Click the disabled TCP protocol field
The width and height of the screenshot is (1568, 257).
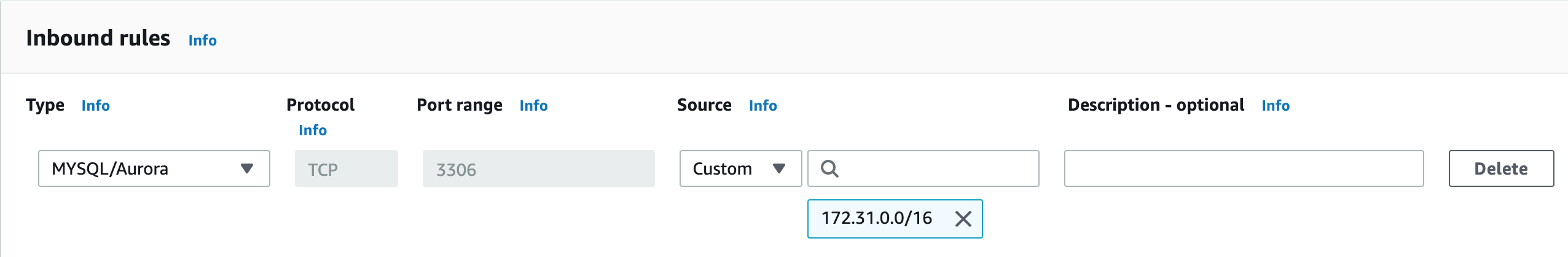pos(346,168)
